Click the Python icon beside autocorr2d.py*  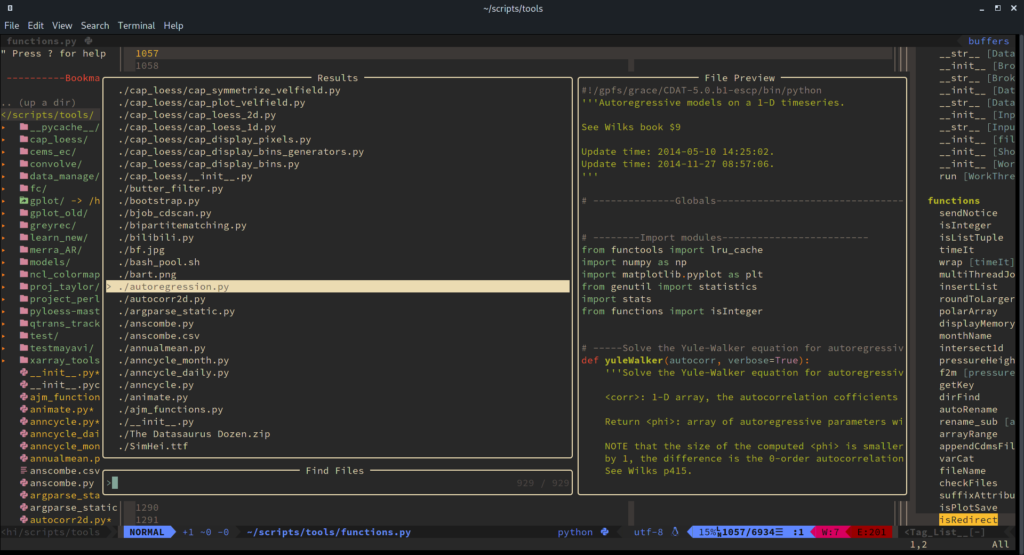coord(24,520)
